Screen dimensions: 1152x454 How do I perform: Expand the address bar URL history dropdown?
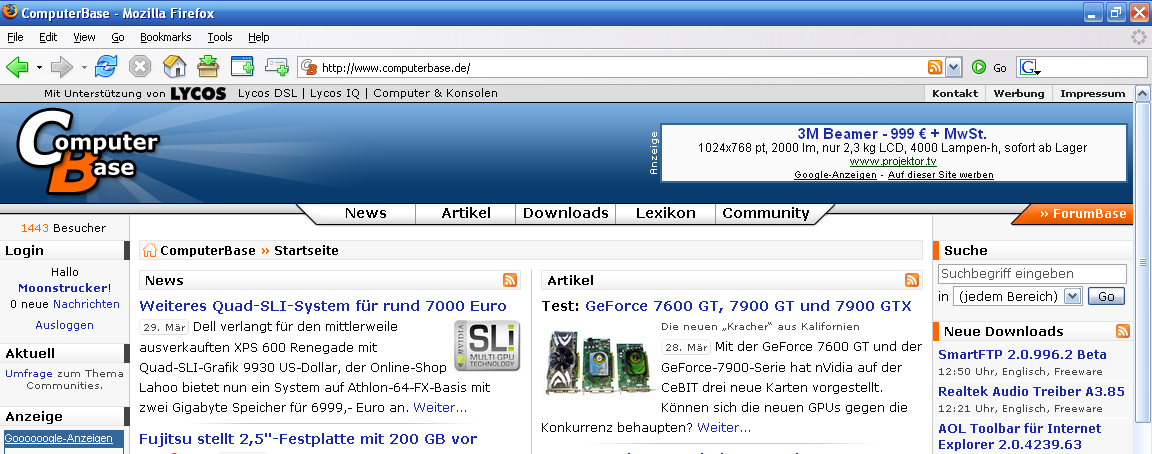click(953, 68)
